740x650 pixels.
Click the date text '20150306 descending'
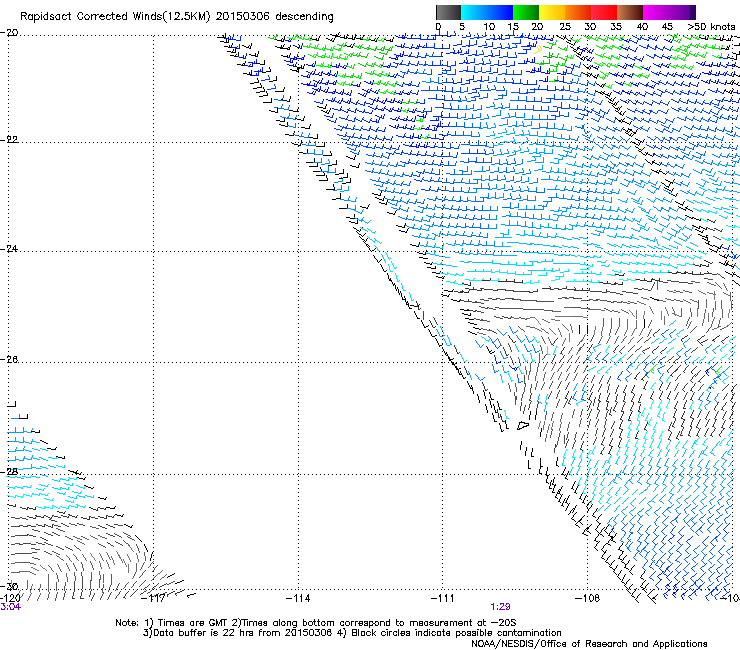275,17
